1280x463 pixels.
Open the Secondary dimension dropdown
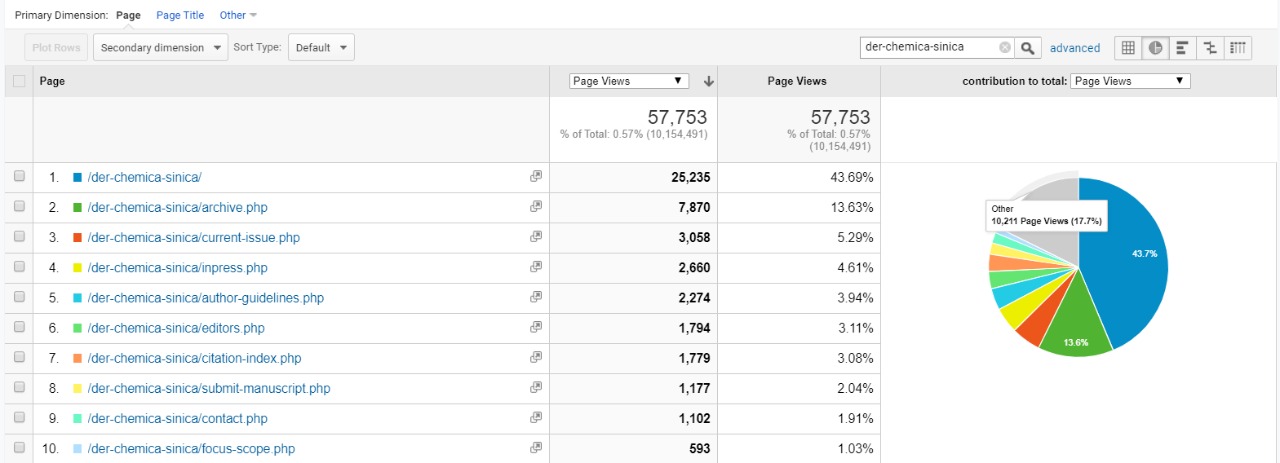160,48
